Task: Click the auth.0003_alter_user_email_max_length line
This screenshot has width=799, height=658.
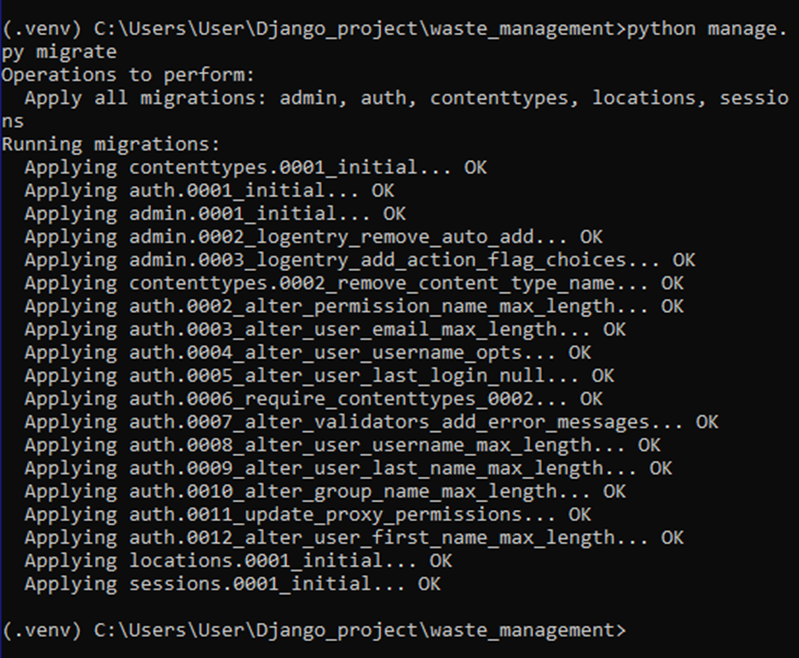Action: 325,329
